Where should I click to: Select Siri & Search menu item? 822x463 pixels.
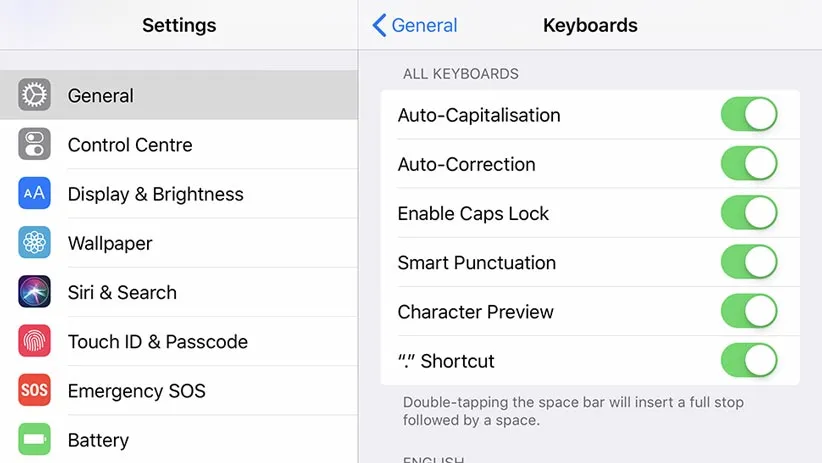pyautogui.click(x=122, y=292)
